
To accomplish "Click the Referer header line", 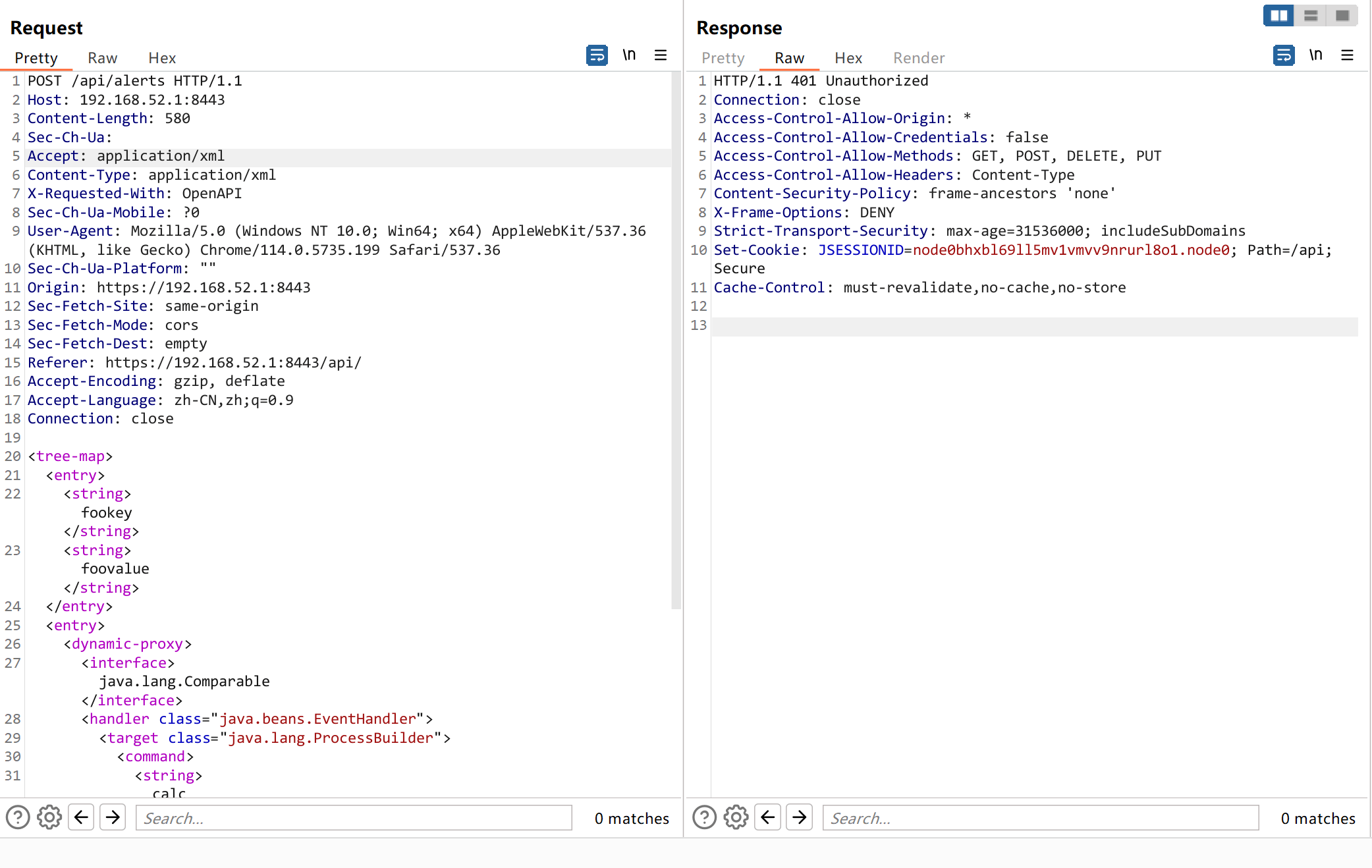I will click(195, 363).
